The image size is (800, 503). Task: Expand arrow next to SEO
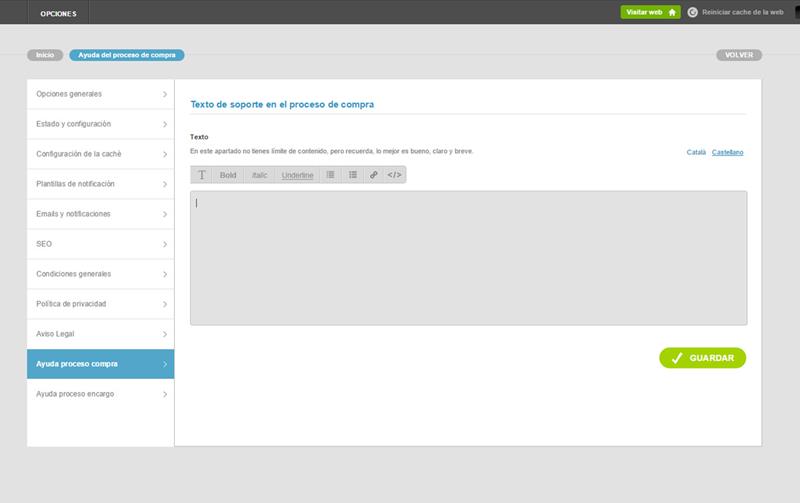click(164, 244)
